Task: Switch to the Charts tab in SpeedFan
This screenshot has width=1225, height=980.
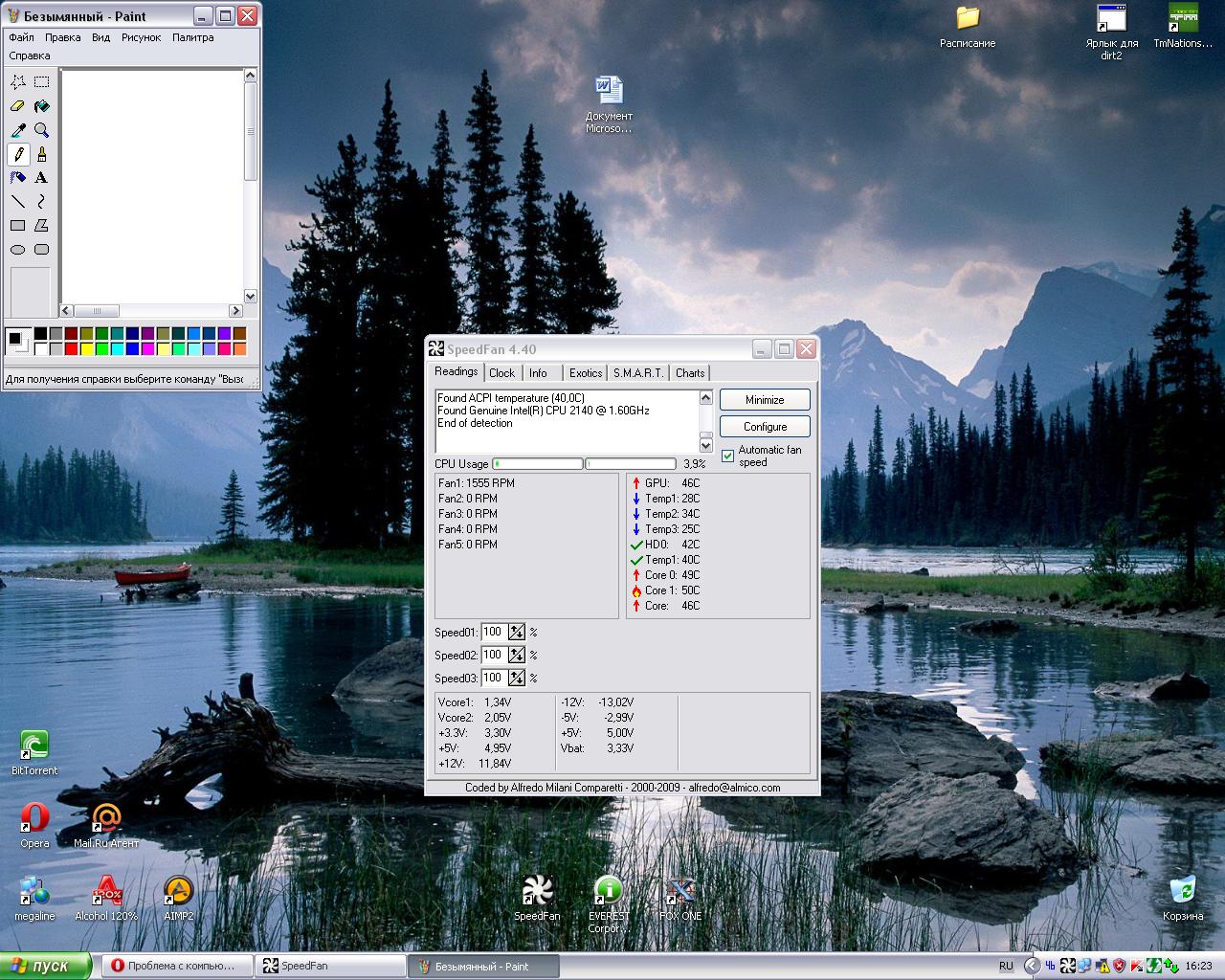Action: 690,373
